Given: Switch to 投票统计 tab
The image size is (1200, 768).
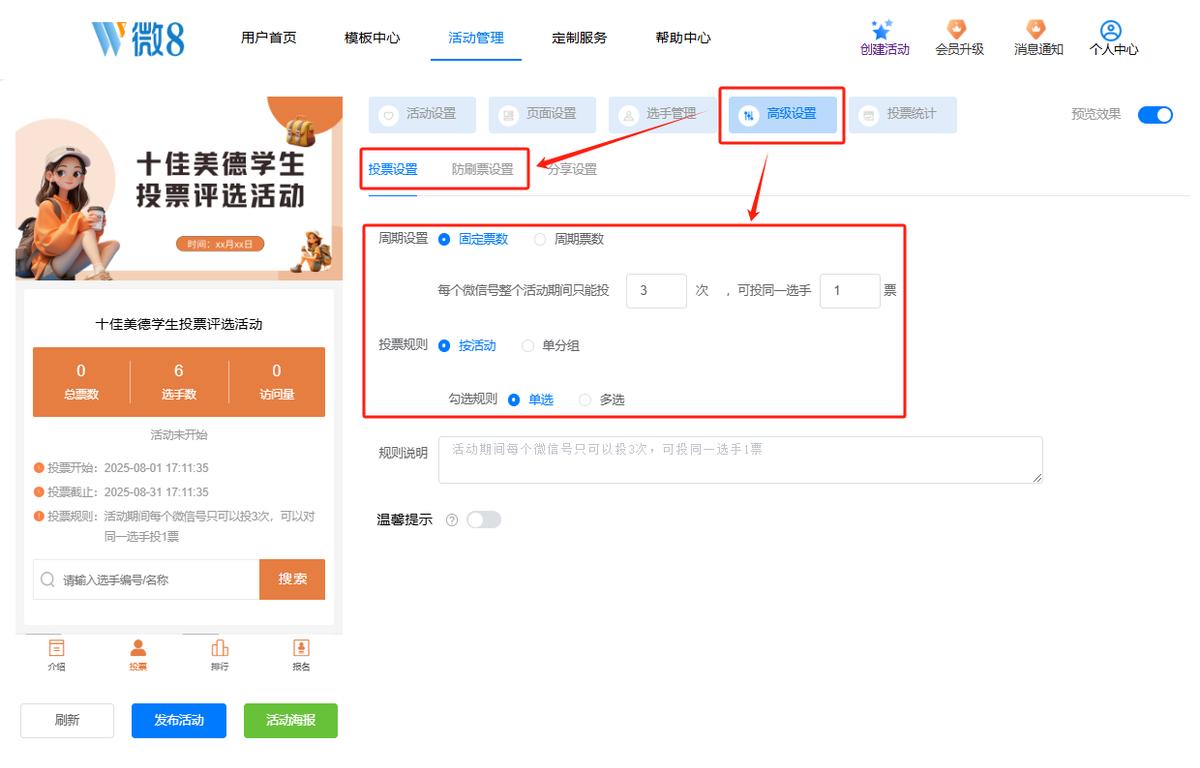Looking at the screenshot, I should click(x=902, y=115).
